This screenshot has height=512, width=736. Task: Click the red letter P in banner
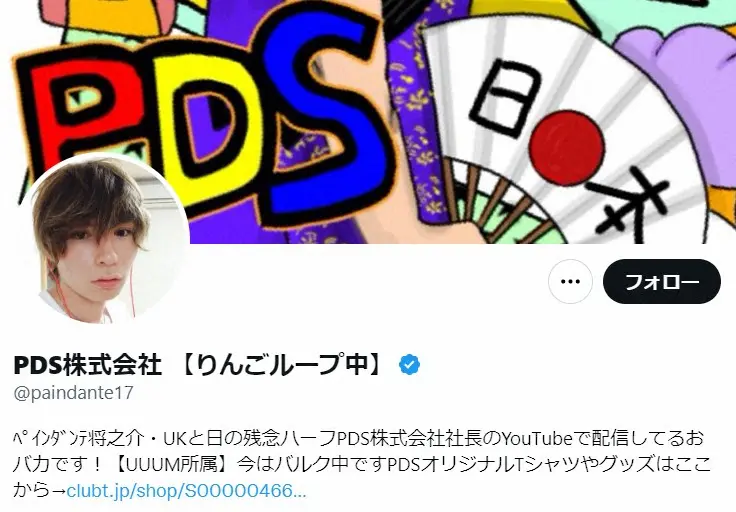tap(80, 108)
